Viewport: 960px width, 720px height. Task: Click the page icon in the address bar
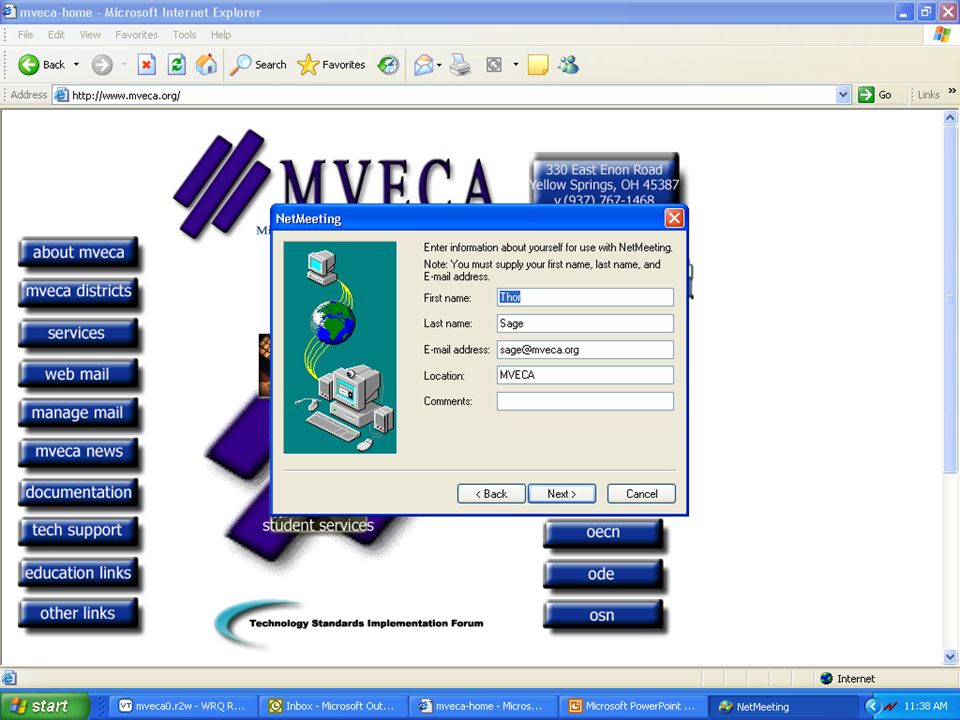coord(61,95)
